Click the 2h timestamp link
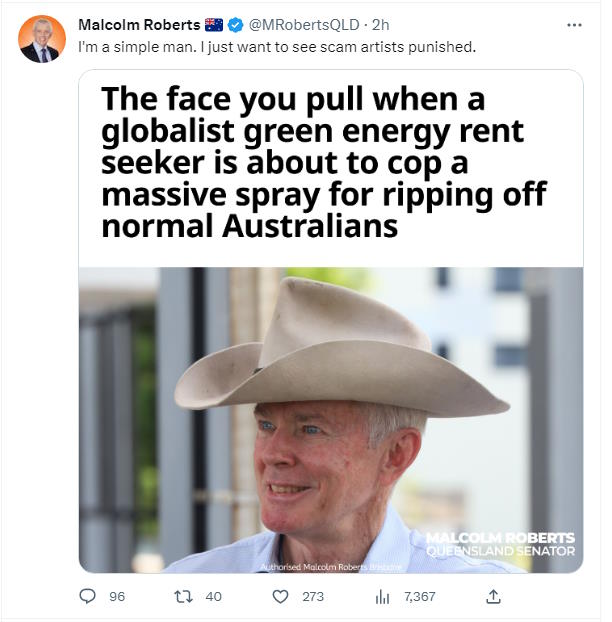 coord(380,25)
